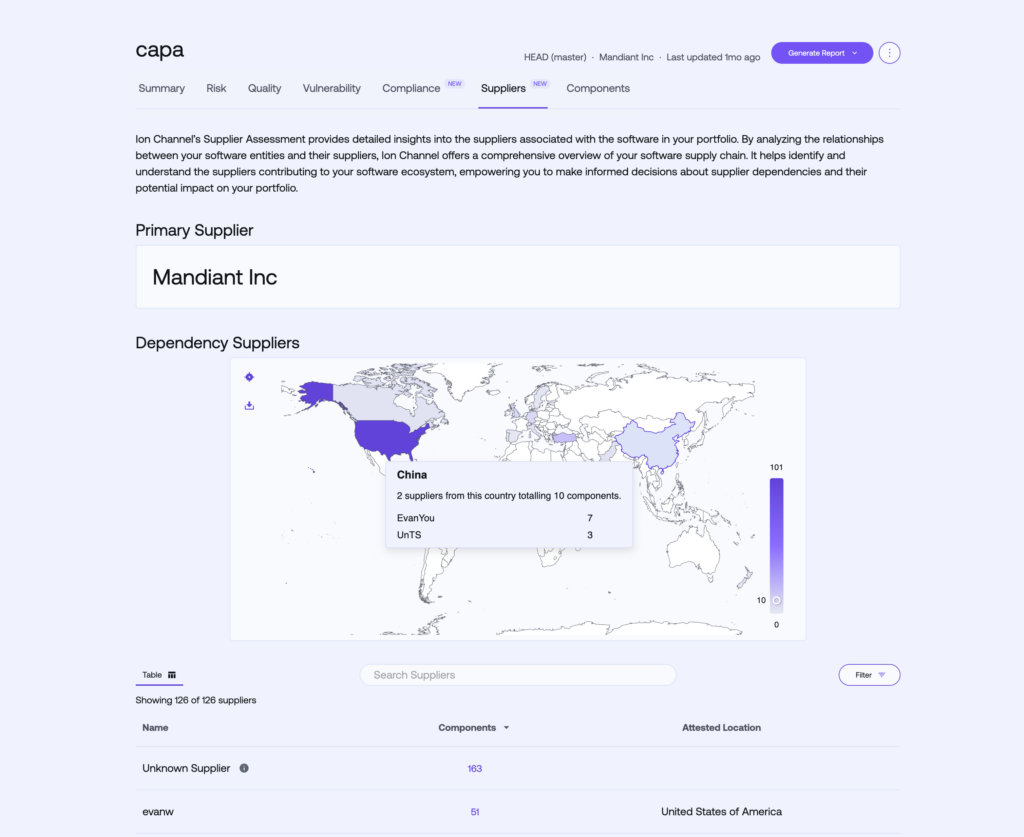Click the info icon beside Unknown Supplier
The image size is (1024, 837).
(x=244, y=768)
